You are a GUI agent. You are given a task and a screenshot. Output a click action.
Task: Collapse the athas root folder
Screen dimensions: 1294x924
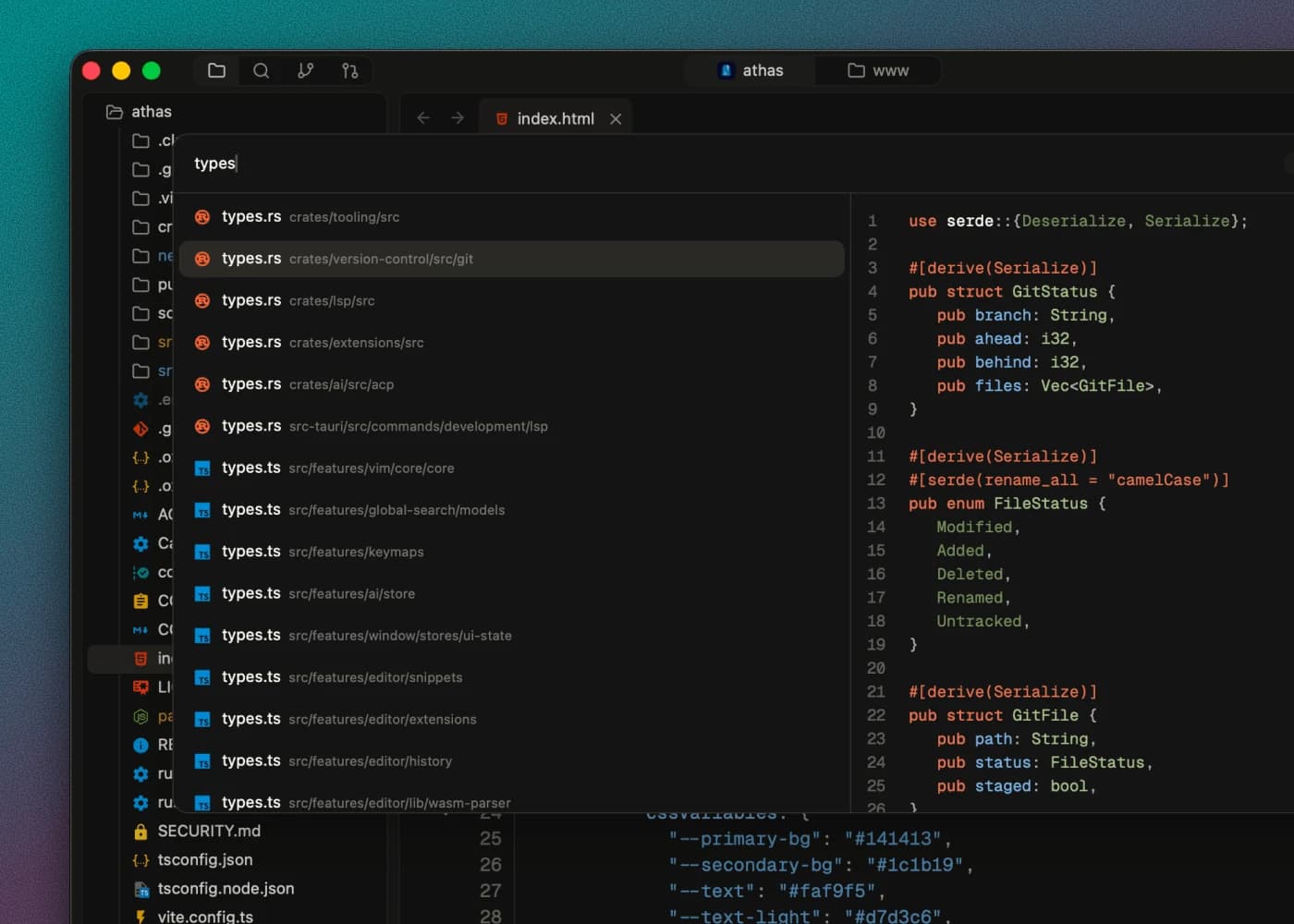pos(140,112)
